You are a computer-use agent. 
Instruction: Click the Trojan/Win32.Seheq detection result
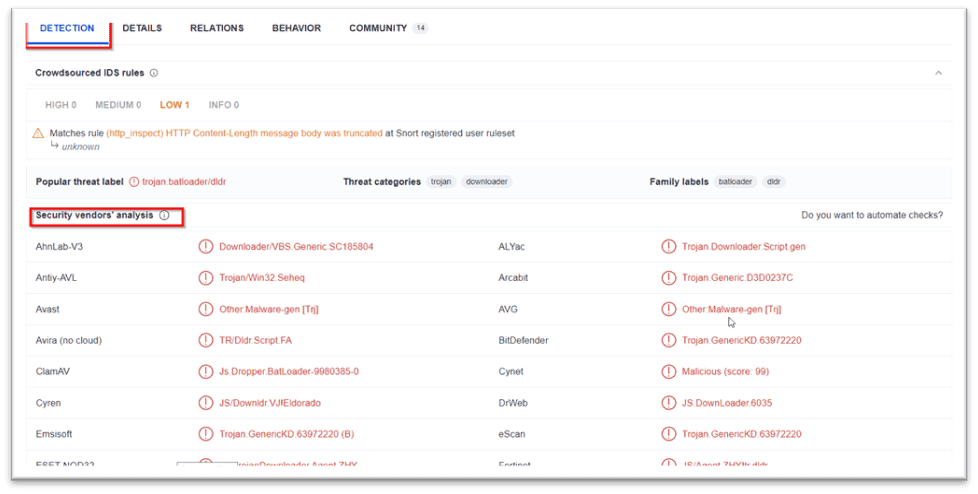click(x=262, y=278)
